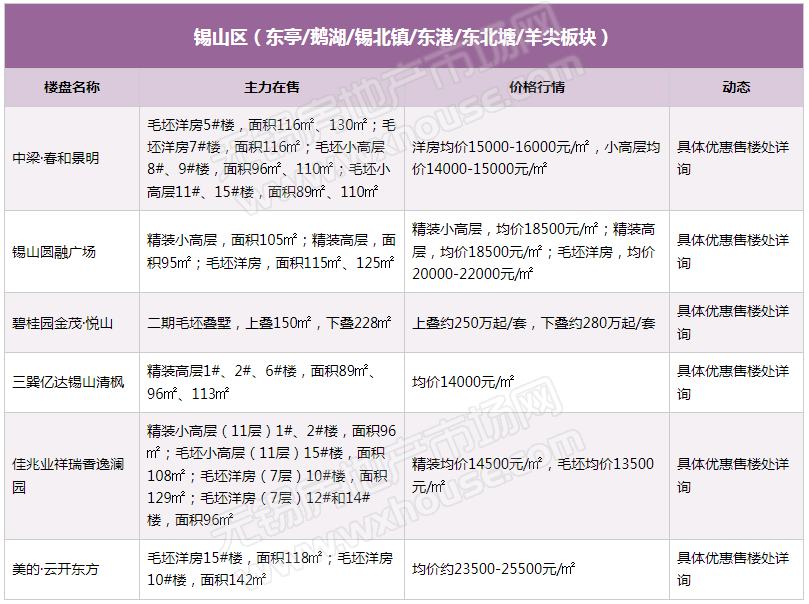This screenshot has width=809, height=604.
Task: Click the 美的·云开东方 property name
Action: 55,569
